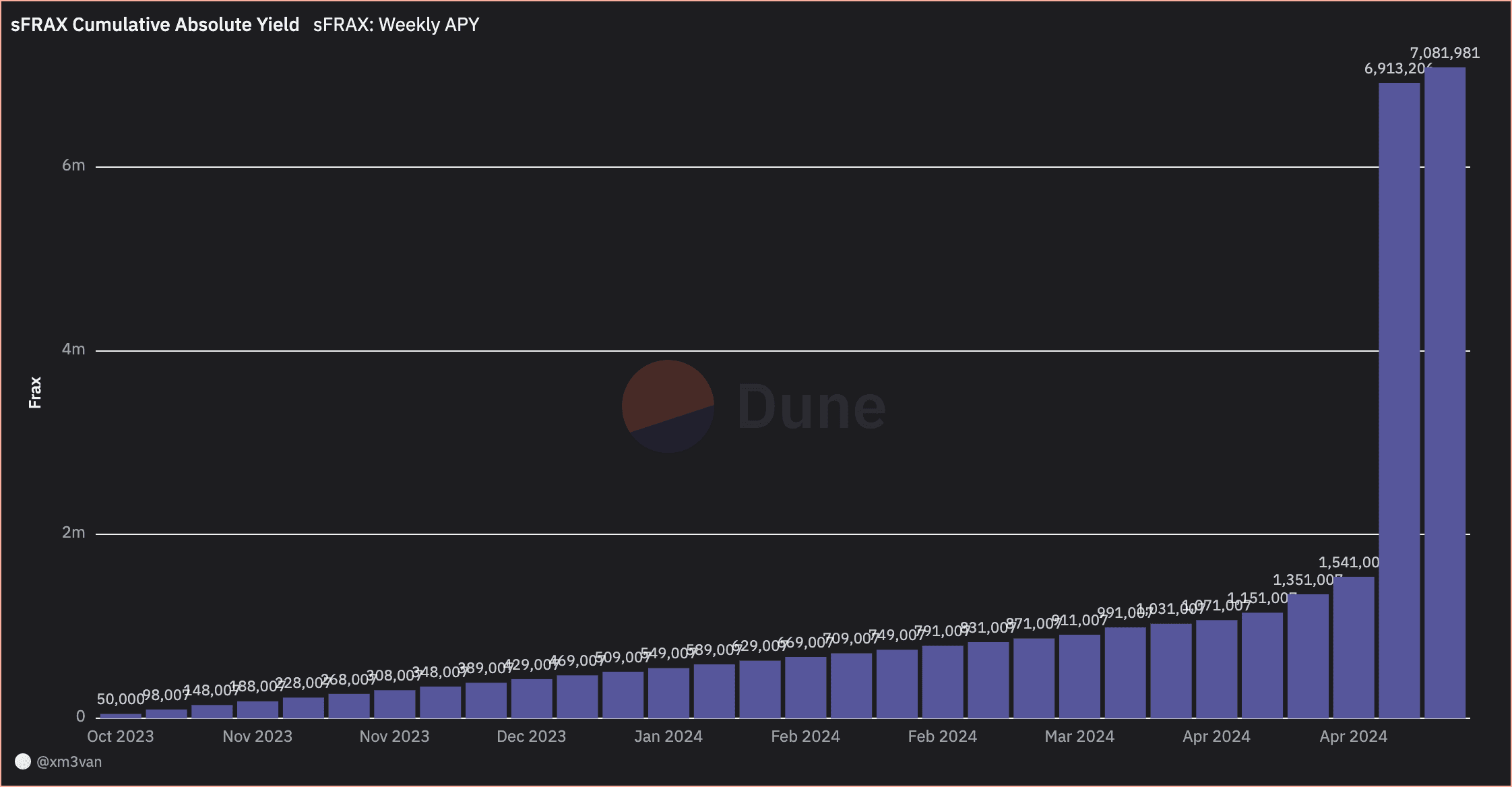Click the 4m y-axis tick label
Viewport: 1512px width, 787px height.
coord(73,349)
